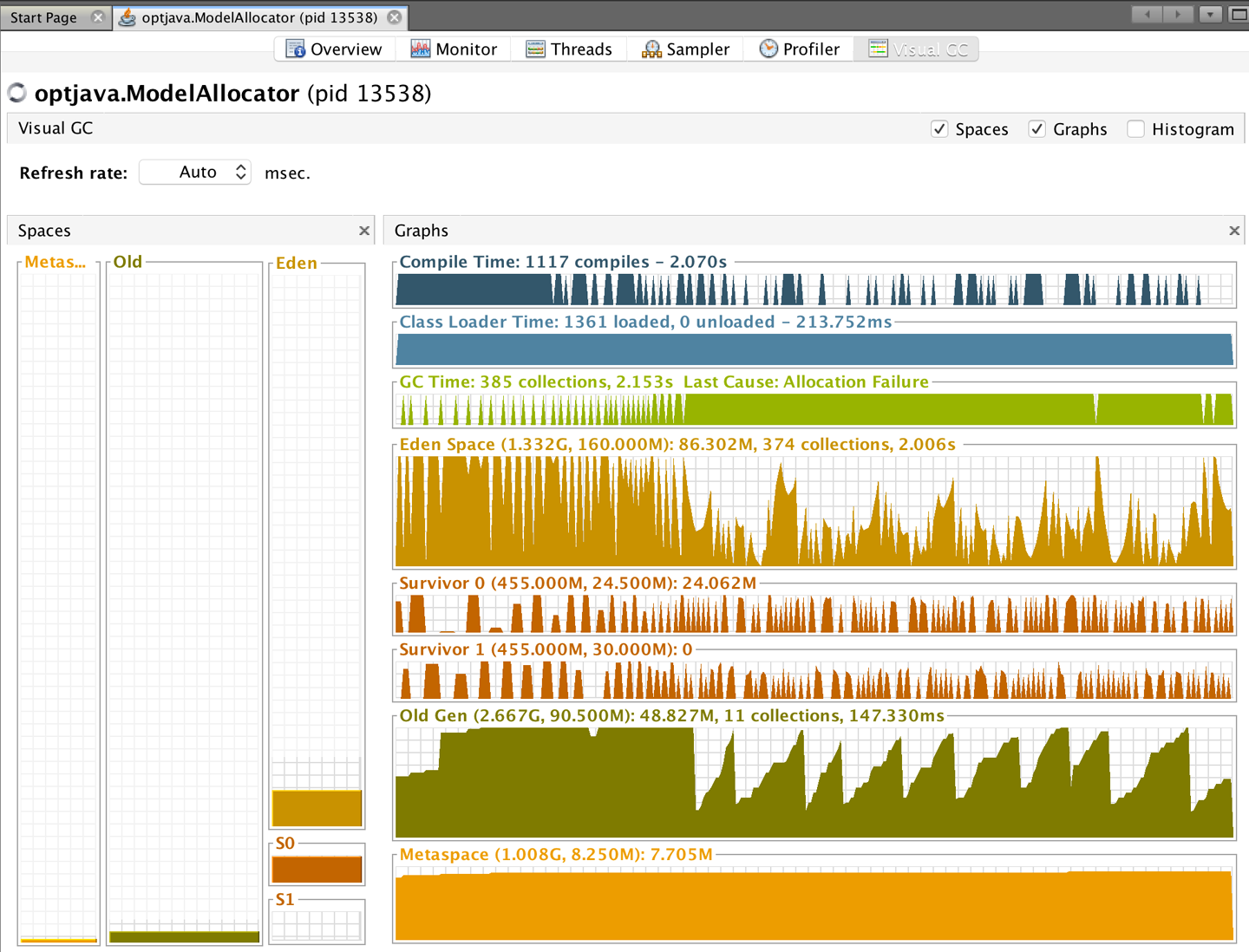Close the Graphs panel
The width and height of the screenshot is (1249, 952).
point(1234,231)
